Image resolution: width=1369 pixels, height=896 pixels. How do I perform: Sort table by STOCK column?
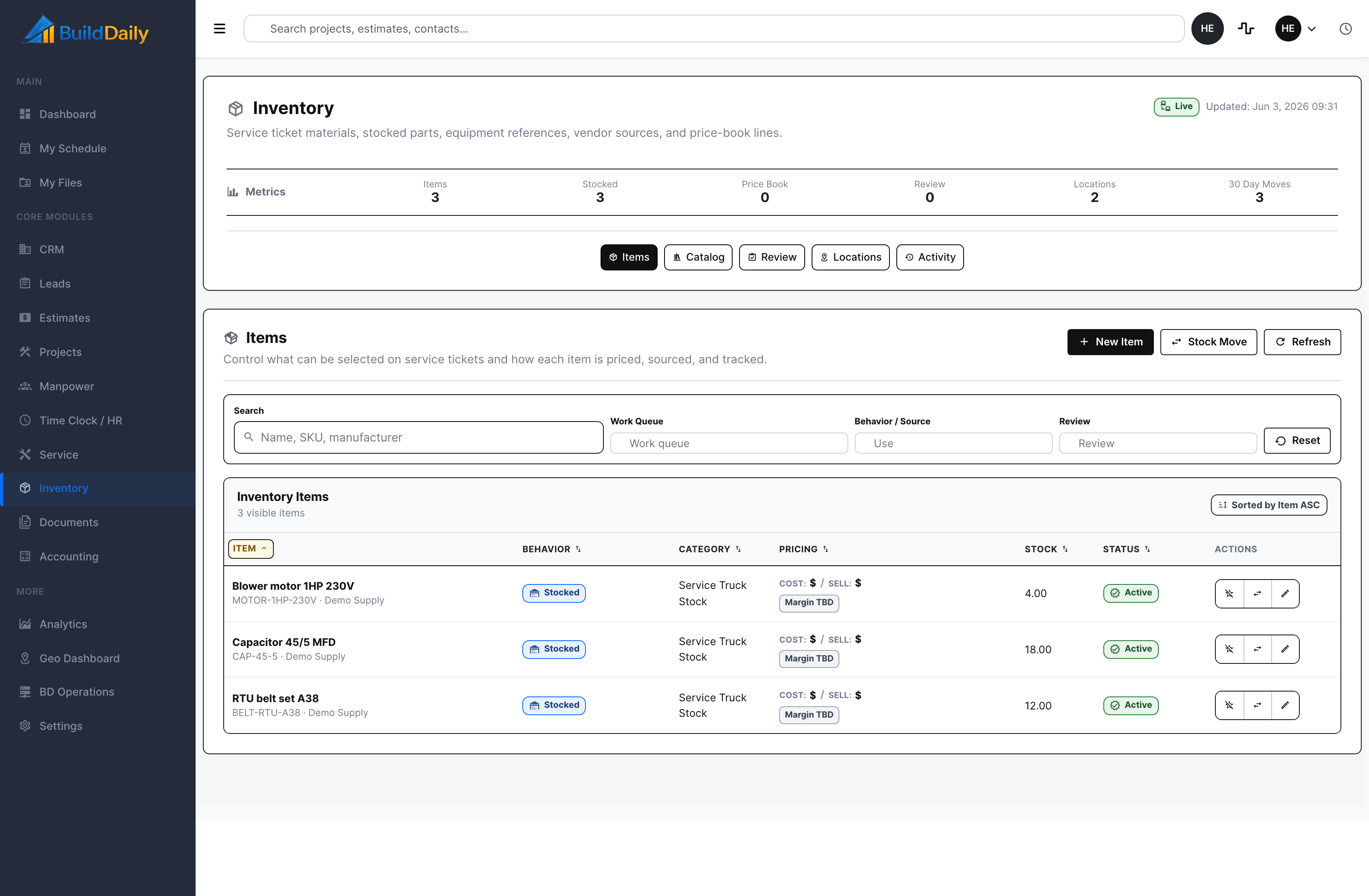pyautogui.click(x=1046, y=549)
